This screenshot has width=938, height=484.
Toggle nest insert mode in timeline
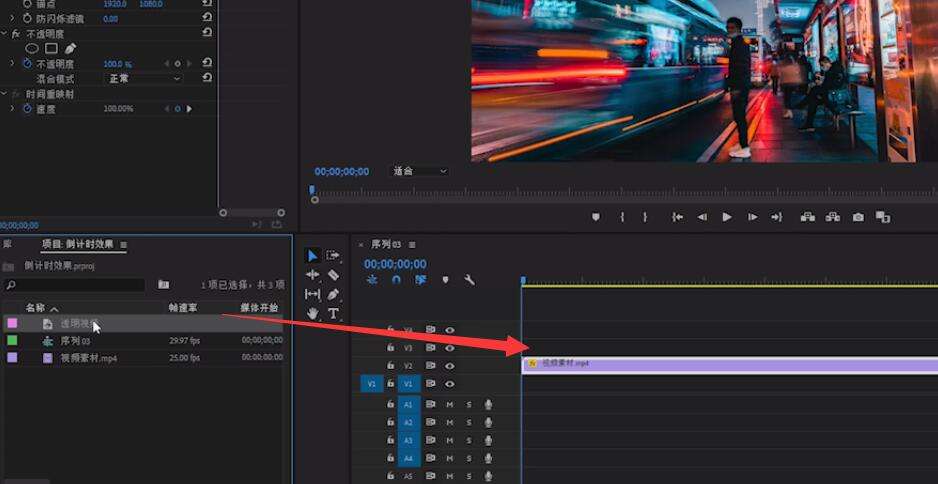click(x=371, y=279)
